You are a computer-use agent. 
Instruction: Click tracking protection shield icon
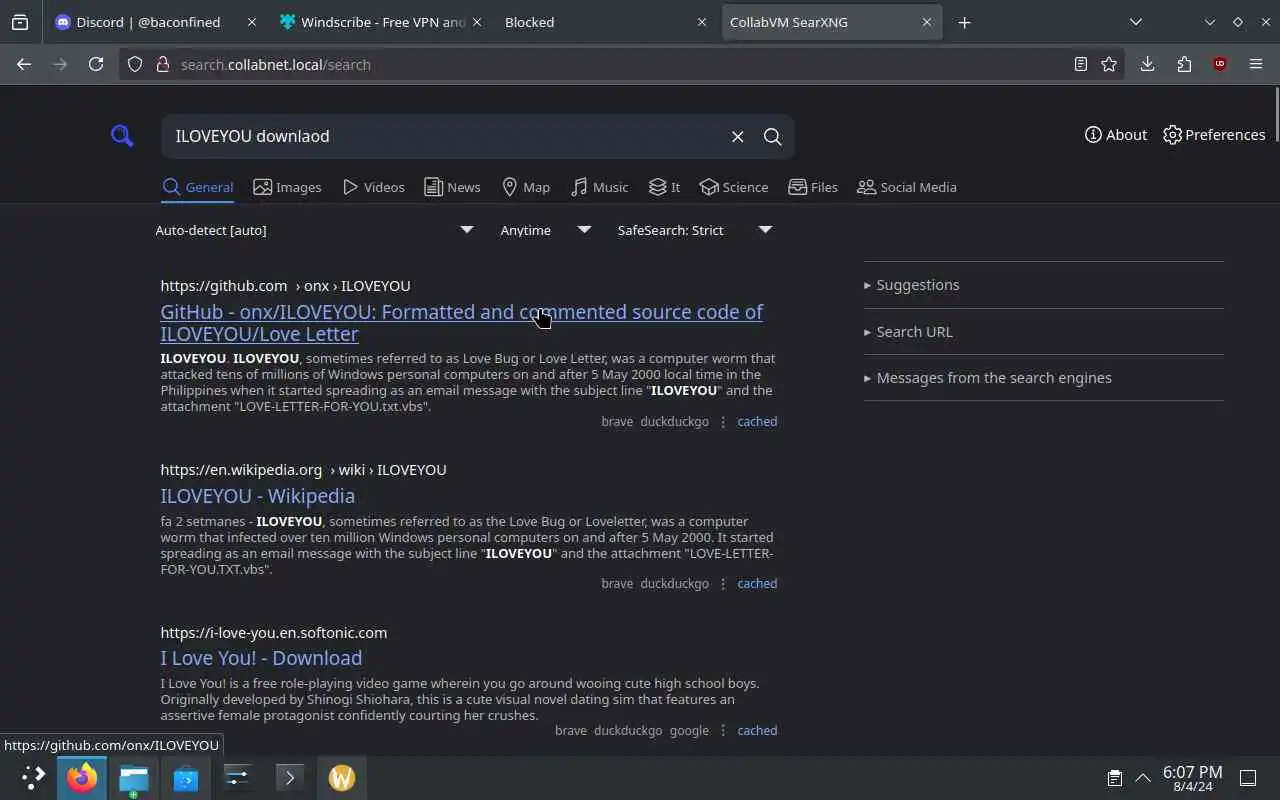click(x=135, y=64)
